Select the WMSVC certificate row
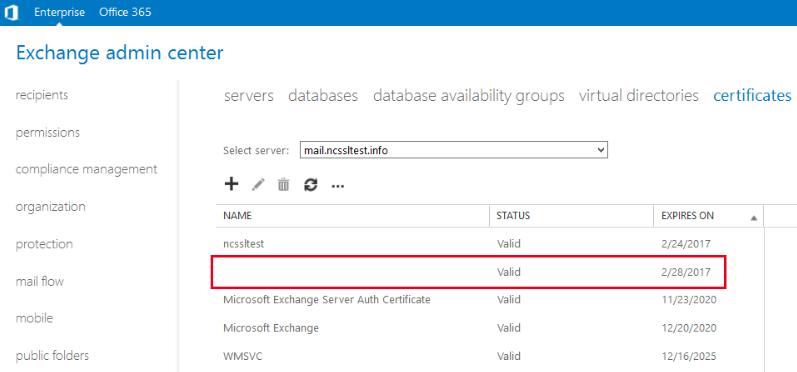The width and height of the screenshot is (797, 372). point(489,356)
